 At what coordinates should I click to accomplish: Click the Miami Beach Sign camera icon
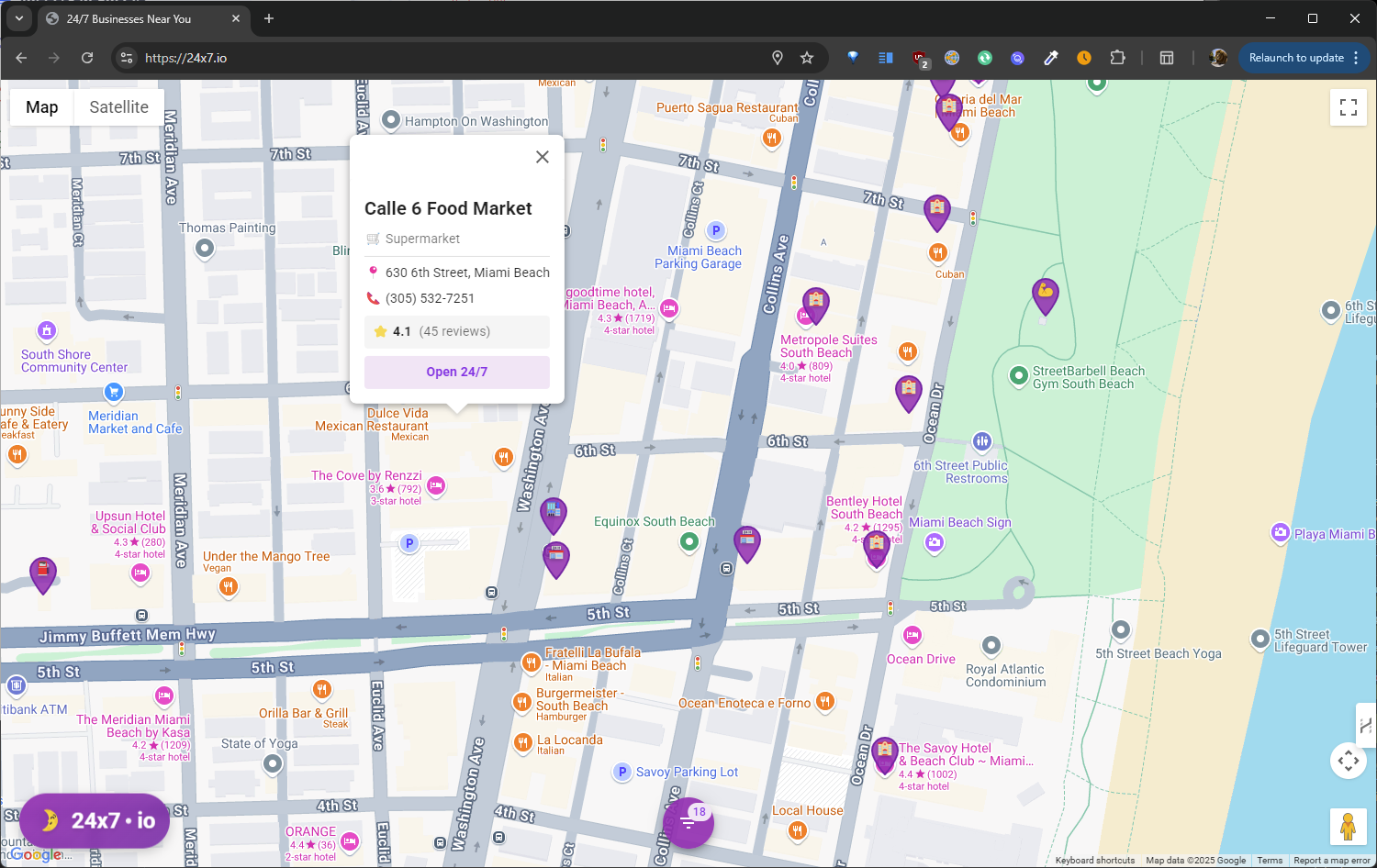[x=935, y=543]
